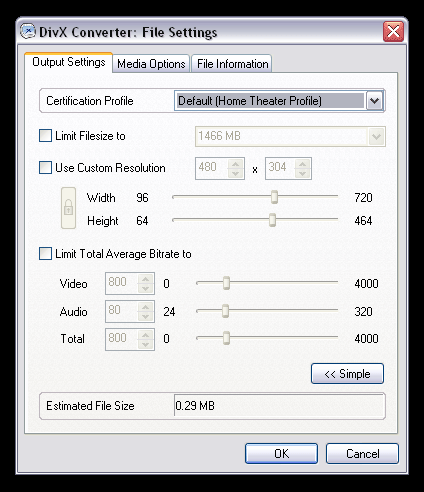Screen dimensions: 424x492
Task: Click the Certification Profile label
Action: (x=90, y=100)
